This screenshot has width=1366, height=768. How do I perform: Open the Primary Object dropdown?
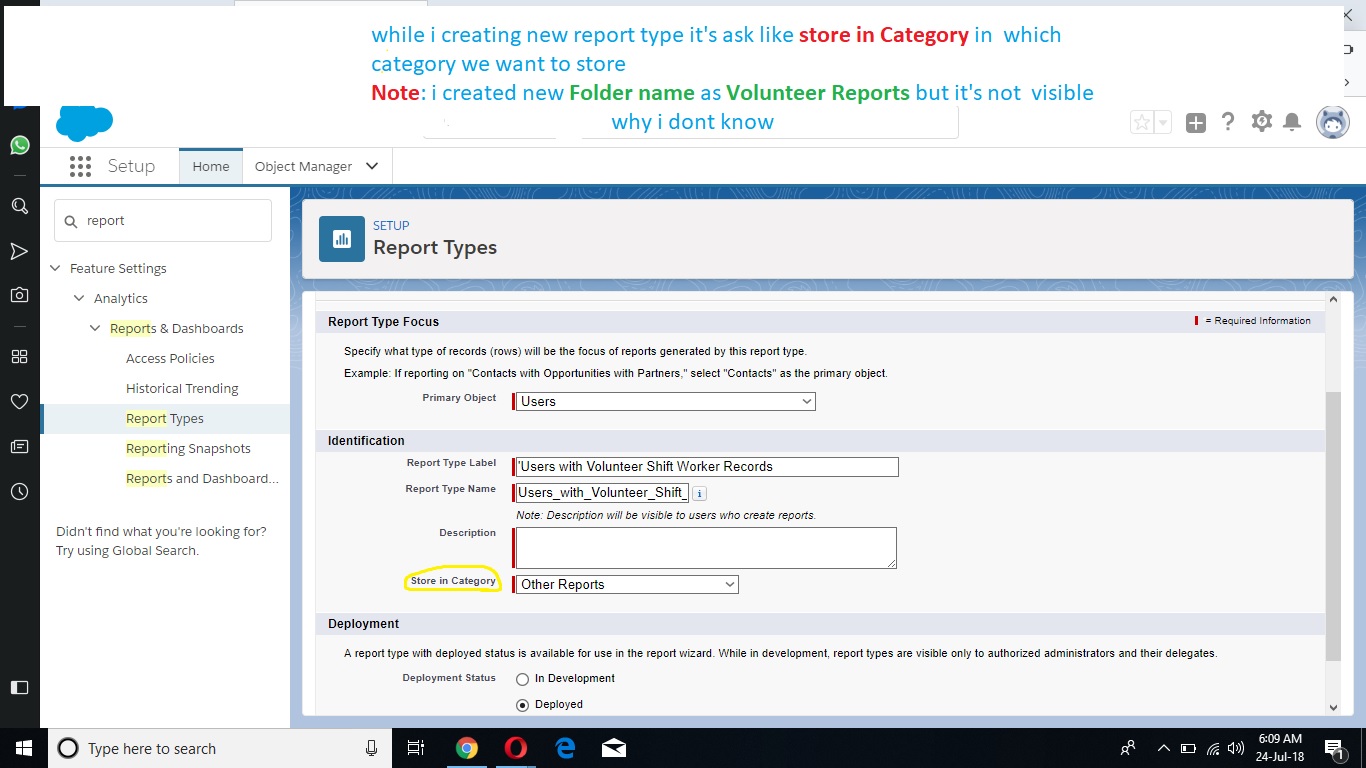pos(665,401)
